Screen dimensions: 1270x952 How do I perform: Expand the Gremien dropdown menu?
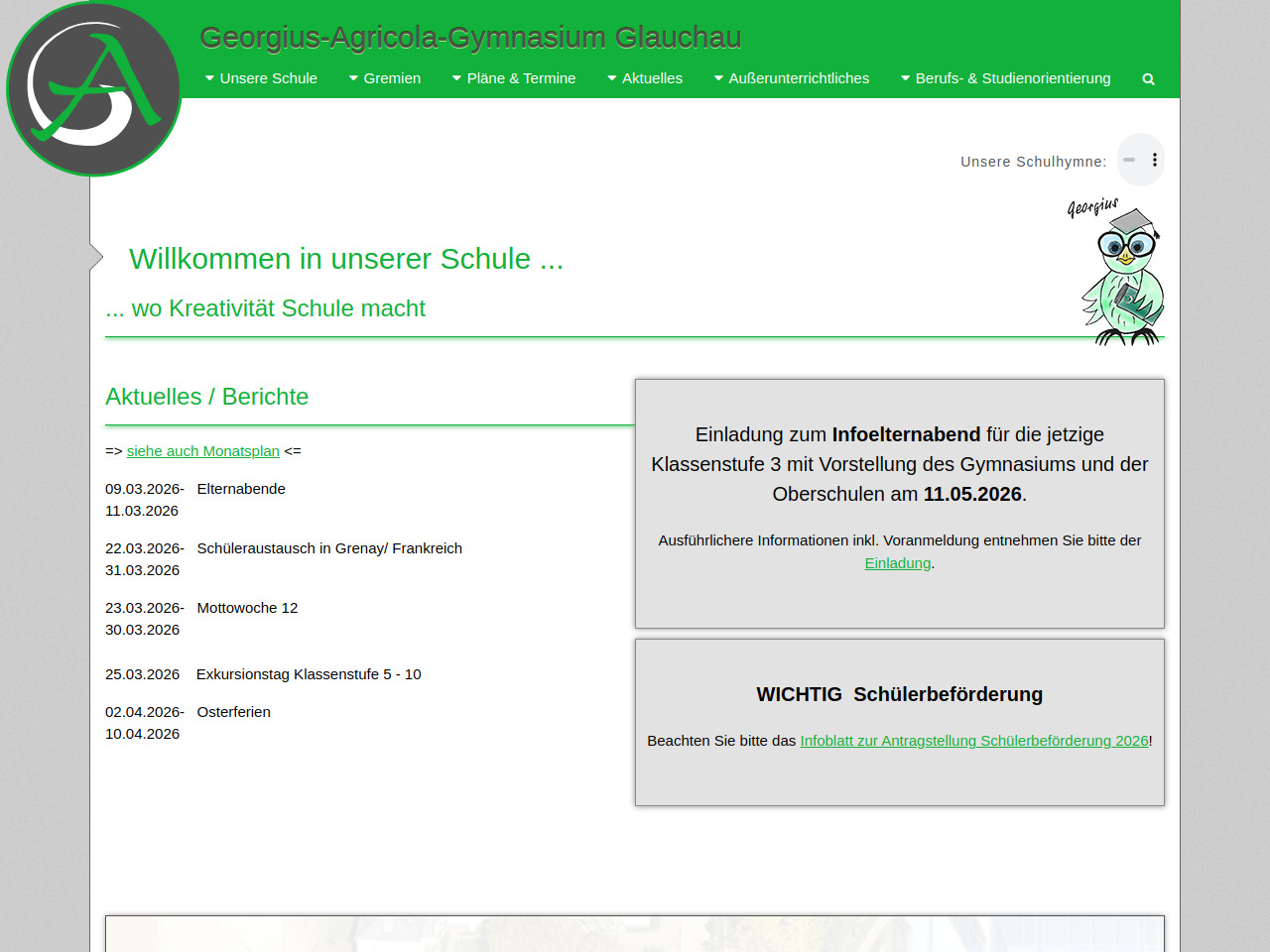pyautogui.click(x=385, y=78)
